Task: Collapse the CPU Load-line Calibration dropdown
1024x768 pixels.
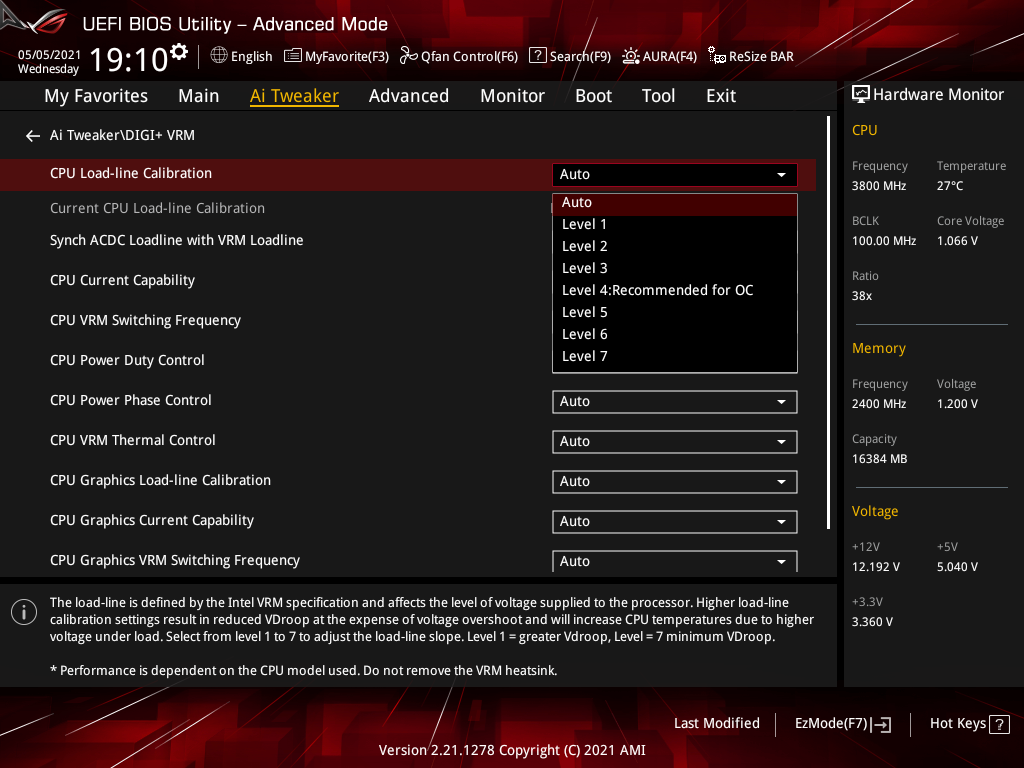Action: click(x=675, y=174)
